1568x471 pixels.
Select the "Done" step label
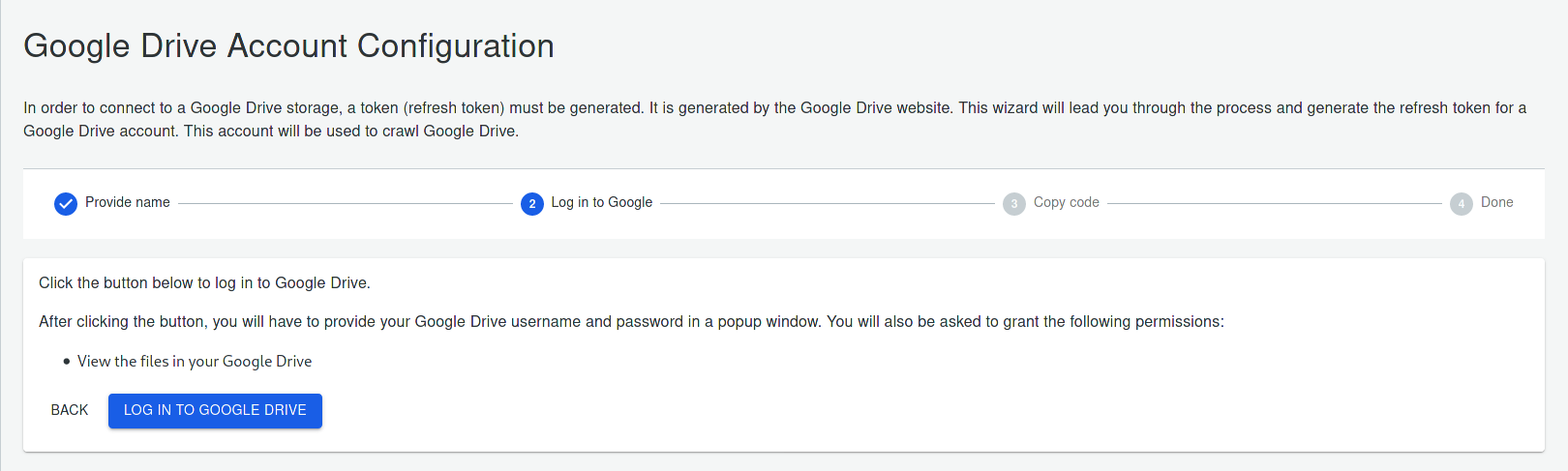1497,202
